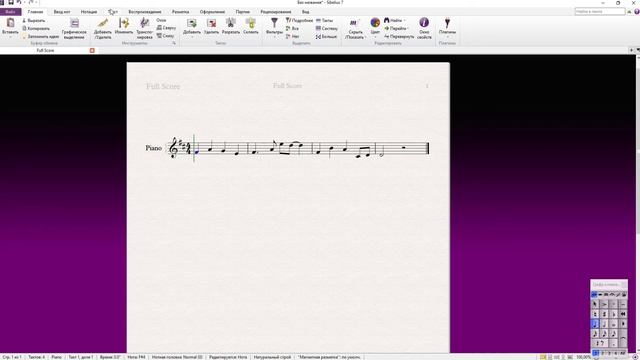Image resolution: width=640 pixels, height=360 pixels.
Task: Click Снизу to add ossia below
Action: point(165,36)
